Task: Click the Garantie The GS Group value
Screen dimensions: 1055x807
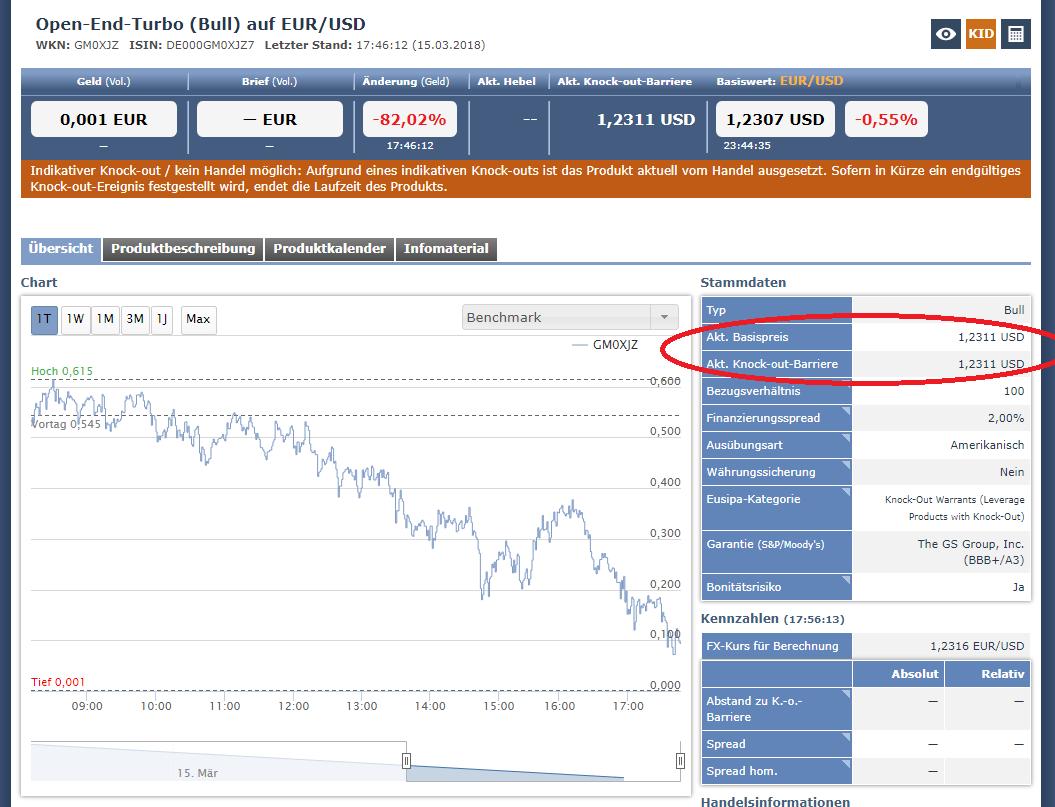Action: click(x=970, y=552)
